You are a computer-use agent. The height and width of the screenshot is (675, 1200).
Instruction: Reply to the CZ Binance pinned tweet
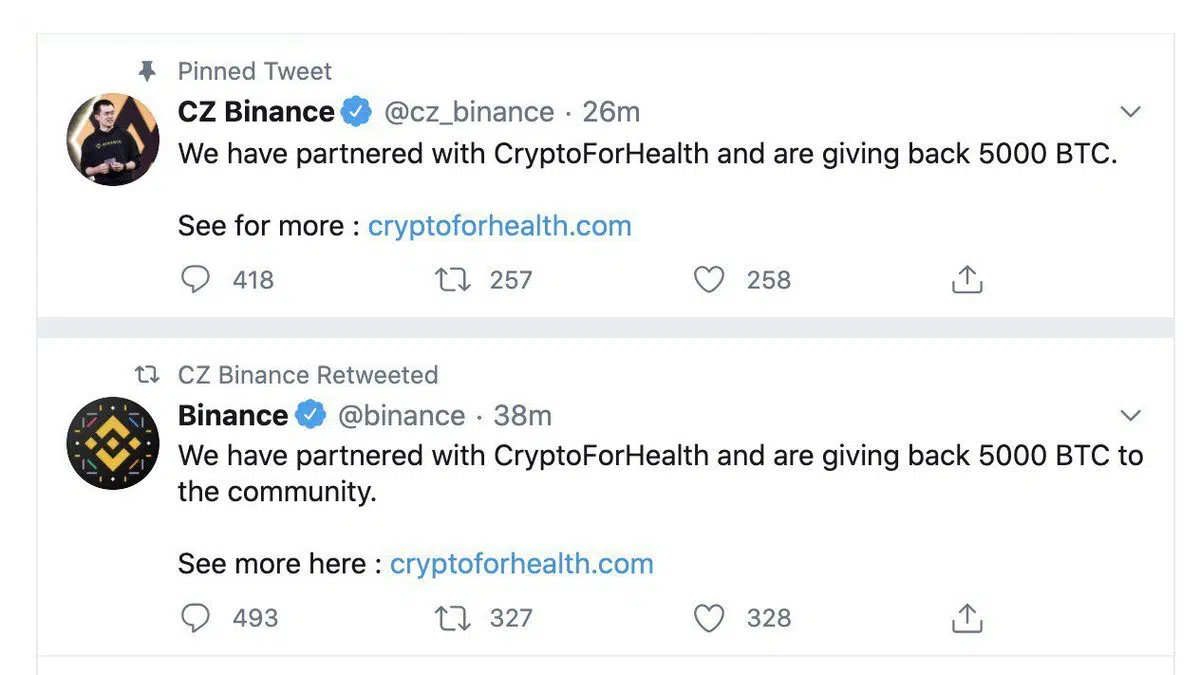(x=196, y=280)
